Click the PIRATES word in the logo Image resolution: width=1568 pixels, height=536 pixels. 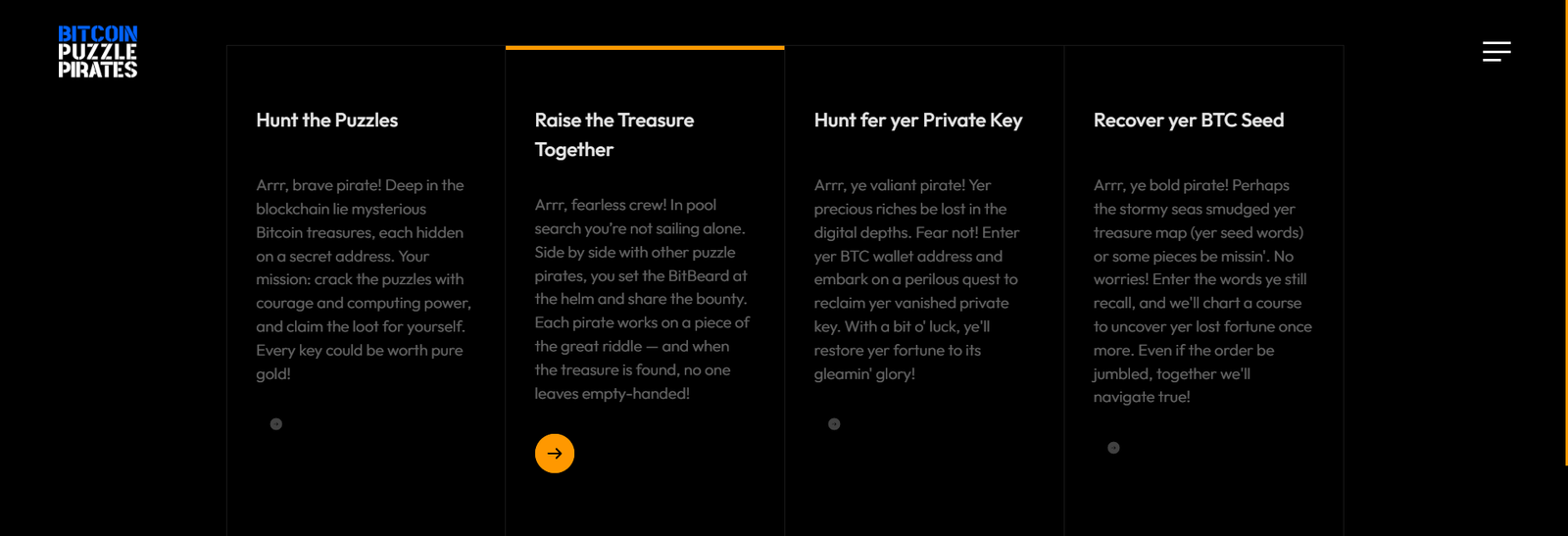[x=97, y=70]
